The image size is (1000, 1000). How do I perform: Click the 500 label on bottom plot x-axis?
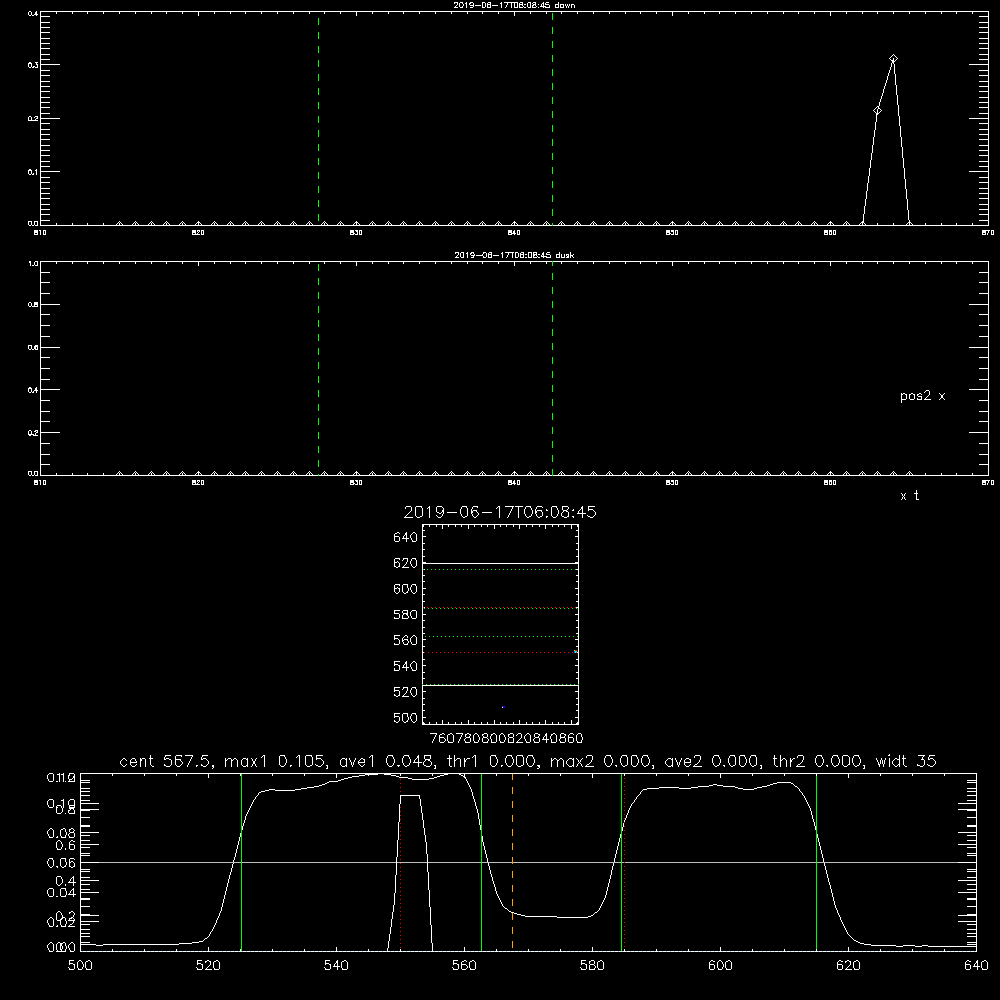[x=80, y=966]
